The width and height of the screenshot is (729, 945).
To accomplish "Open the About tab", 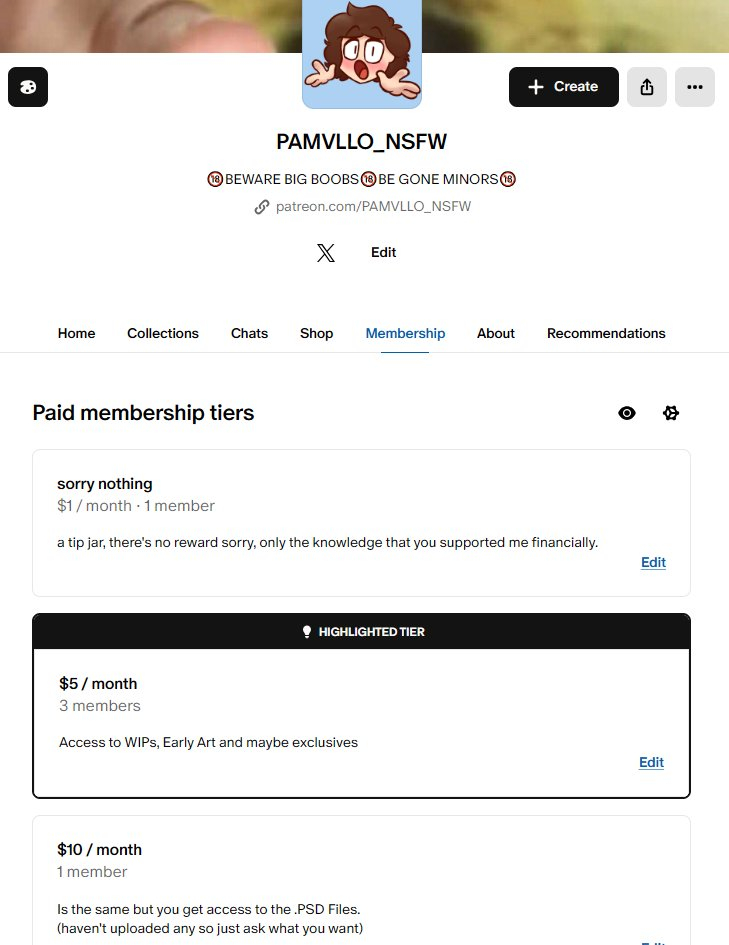I will (x=496, y=334).
